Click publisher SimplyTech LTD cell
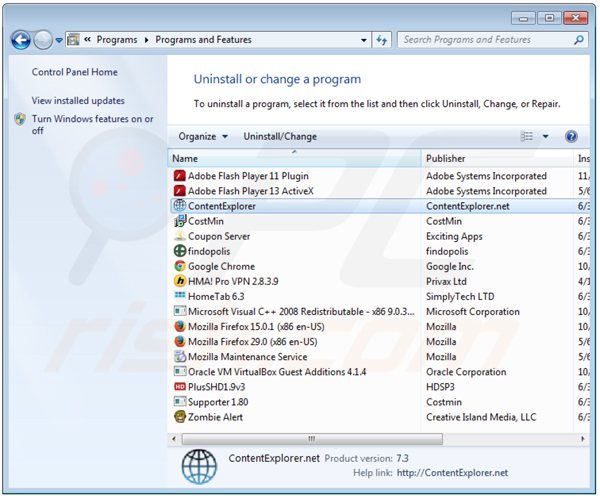This screenshot has height=499, width=600. tap(460, 297)
